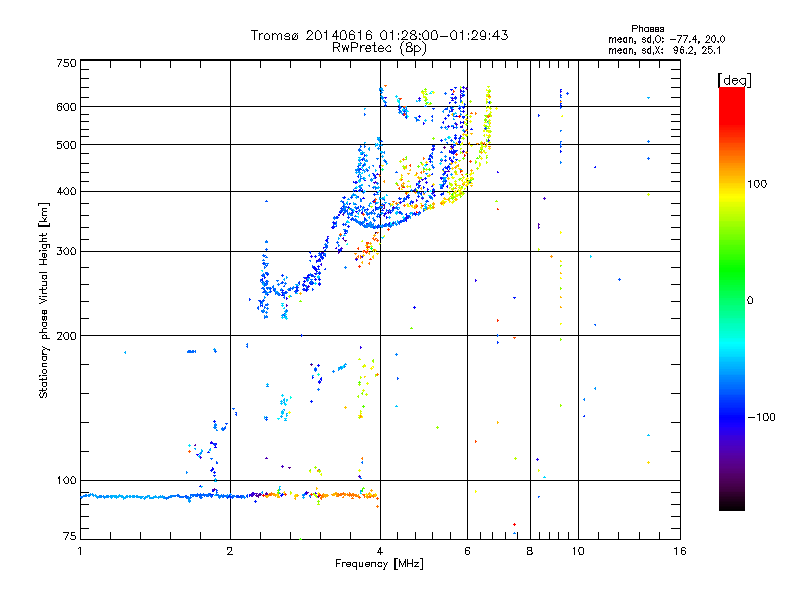Click the y-axis tick label '200'
800x600 pixels.
point(66,336)
